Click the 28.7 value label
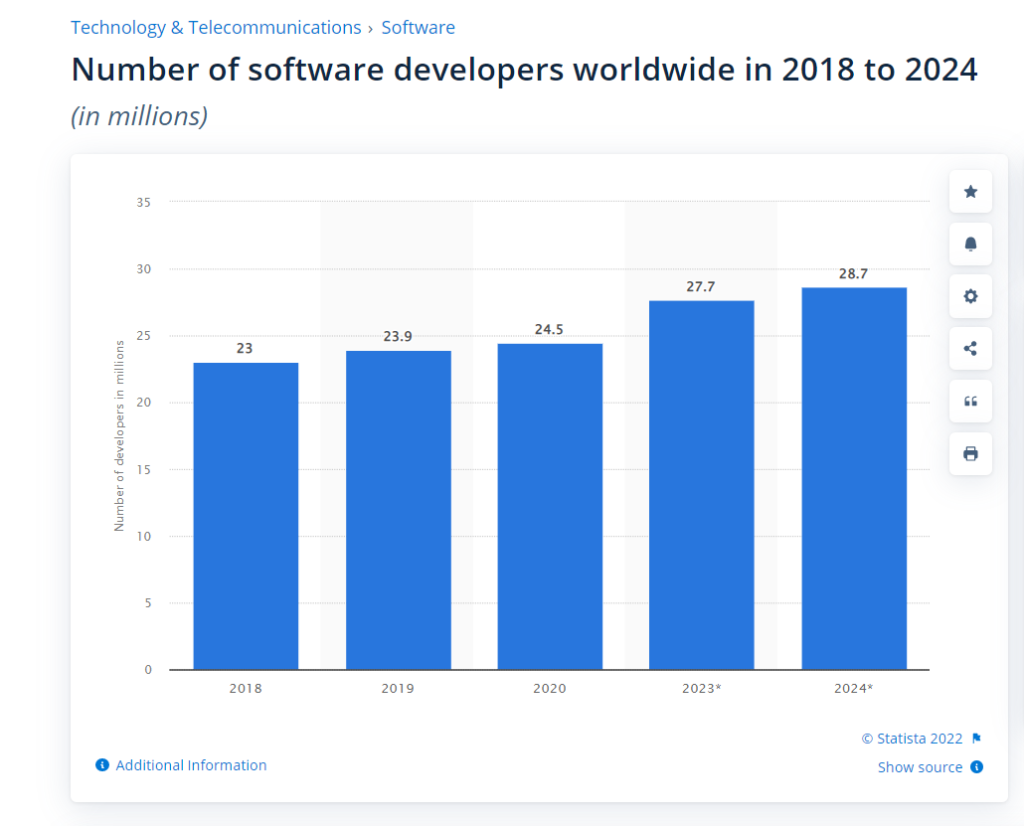Screen dimensions: 1024x826 point(854,274)
